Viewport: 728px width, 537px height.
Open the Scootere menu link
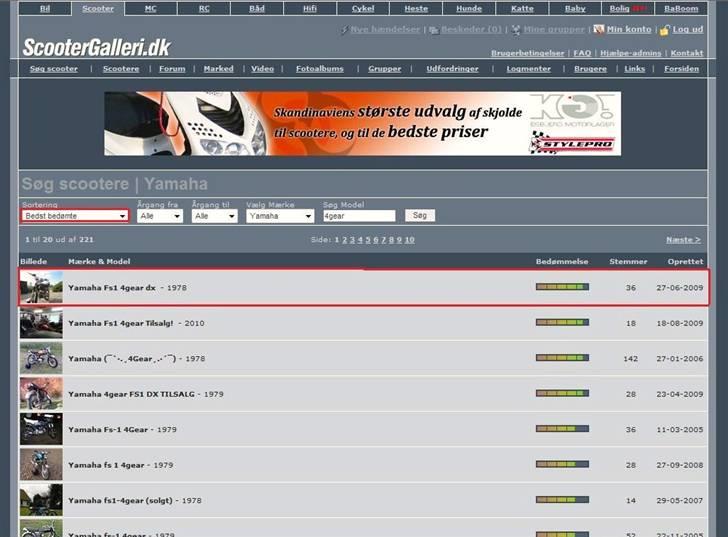121,69
